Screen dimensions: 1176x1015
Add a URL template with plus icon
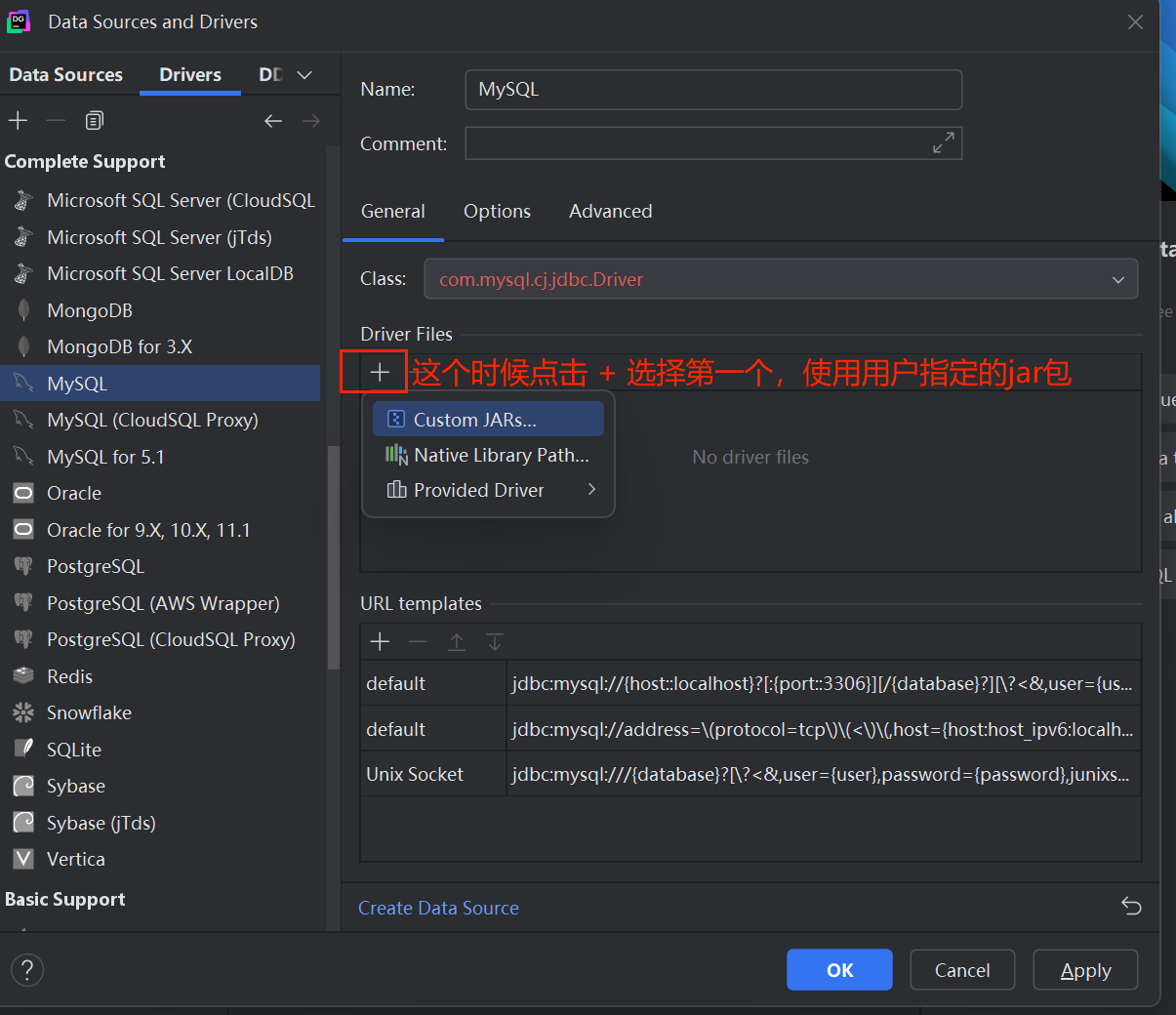[380, 641]
